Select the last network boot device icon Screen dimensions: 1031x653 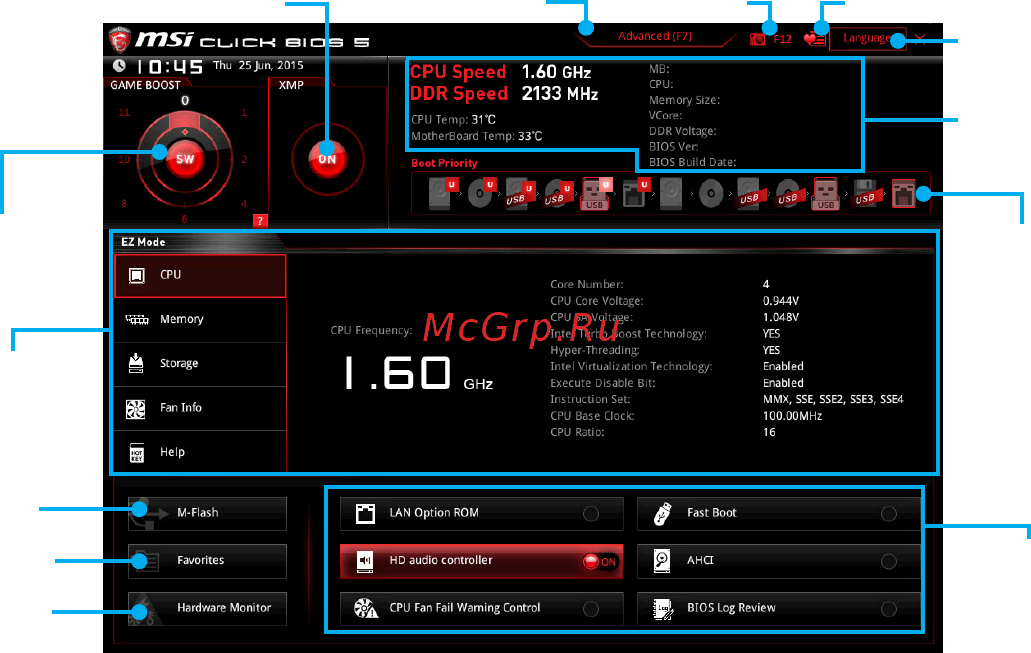(x=903, y=193)
